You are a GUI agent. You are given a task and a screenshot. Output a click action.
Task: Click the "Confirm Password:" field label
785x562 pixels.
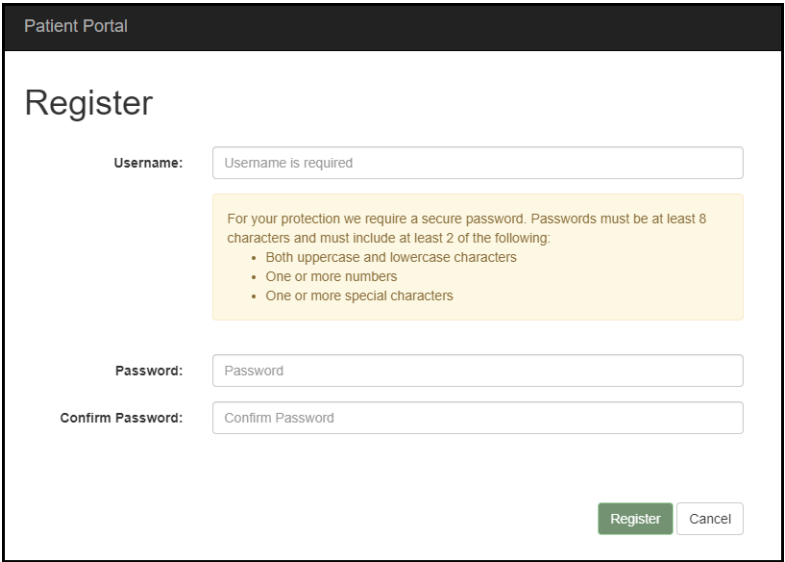(x=121, y=418)
